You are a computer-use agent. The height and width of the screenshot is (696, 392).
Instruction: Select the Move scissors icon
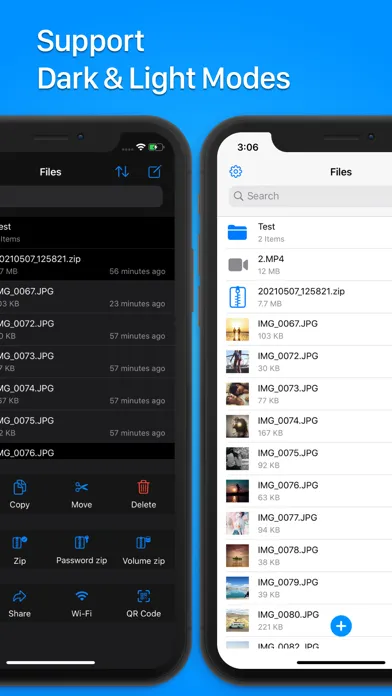(x=82, y=487)
